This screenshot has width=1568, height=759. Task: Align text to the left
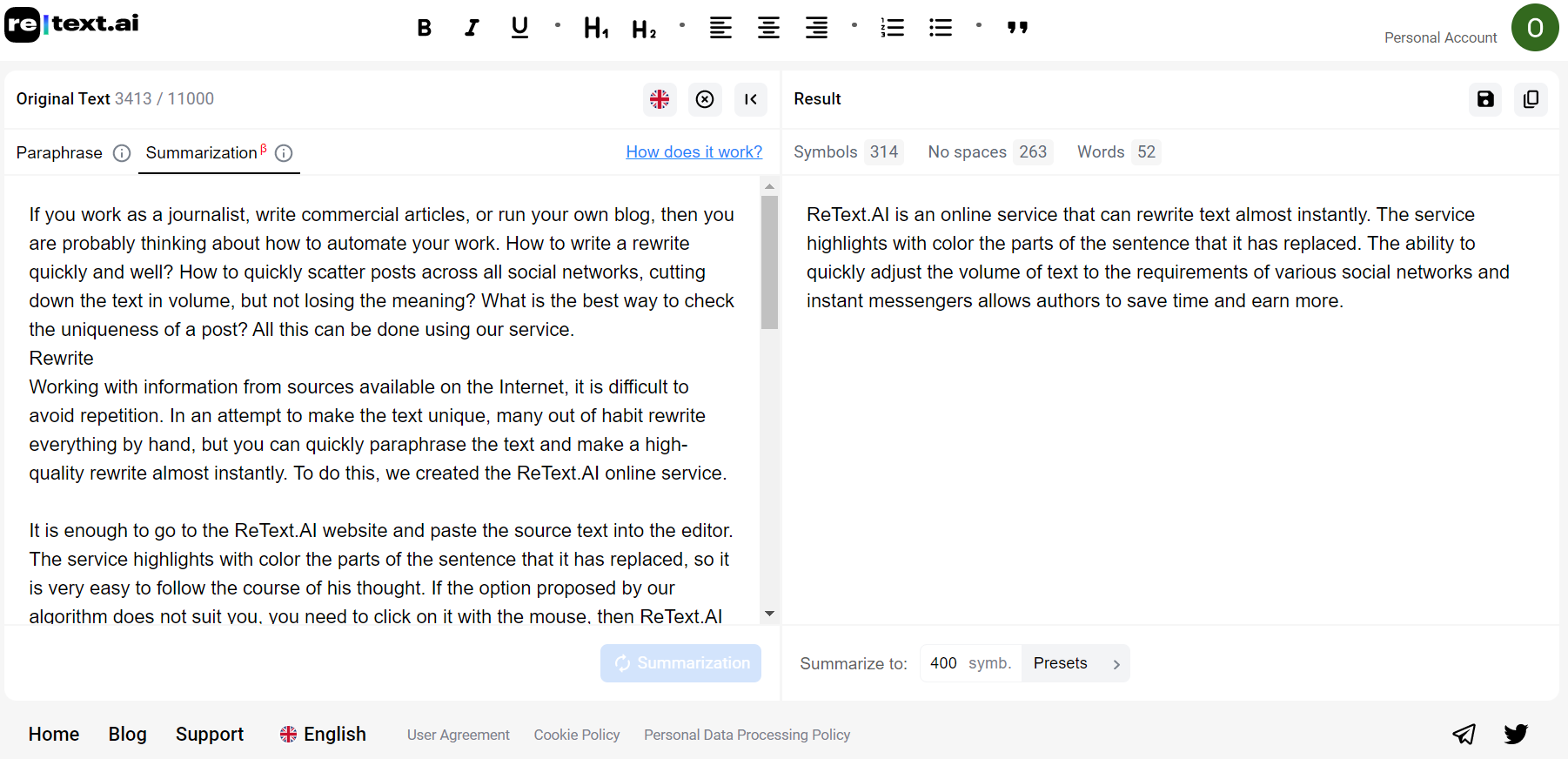click(x=720, y=28)
